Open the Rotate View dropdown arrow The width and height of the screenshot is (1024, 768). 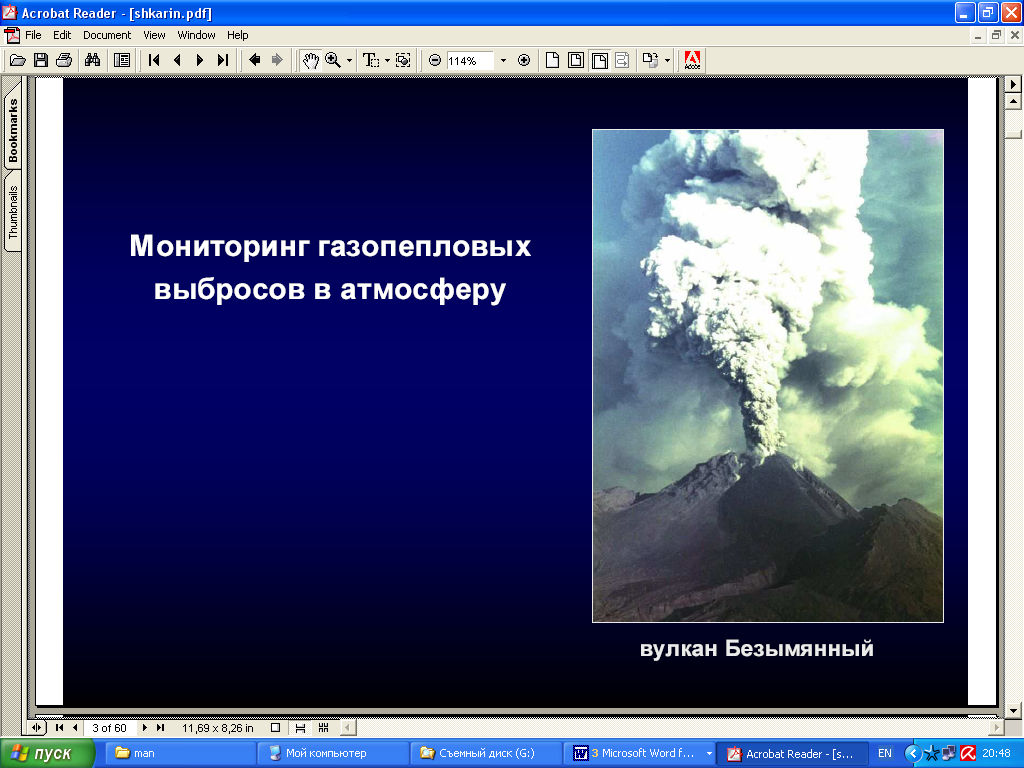point(667,61)
